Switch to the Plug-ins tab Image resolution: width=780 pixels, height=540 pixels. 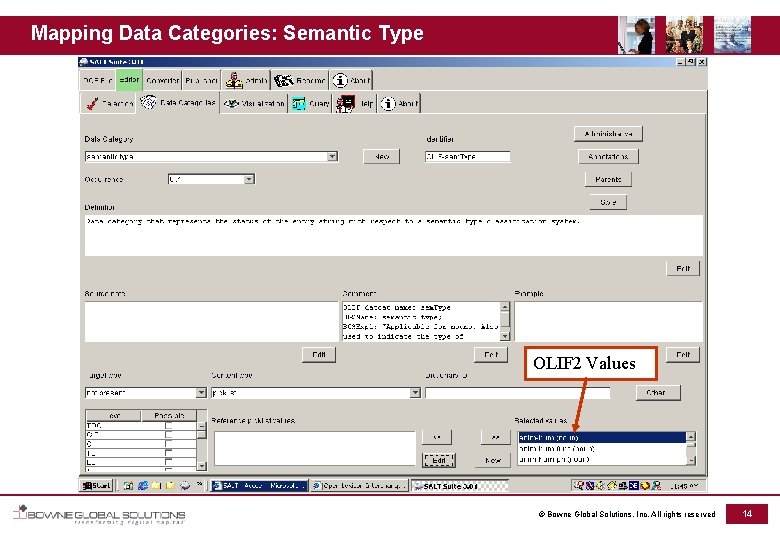click(x=201, y=80)
